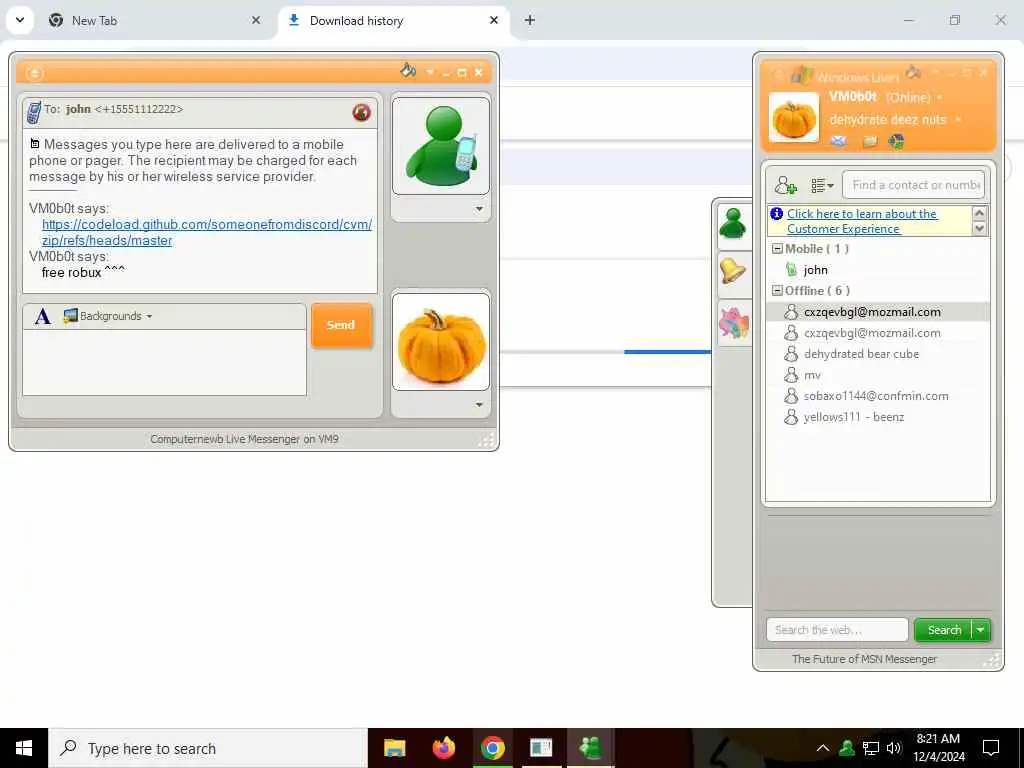Click the email envelope icon in Messenger header
This screenshot has height=768, width=1024.
coord(839,140)
